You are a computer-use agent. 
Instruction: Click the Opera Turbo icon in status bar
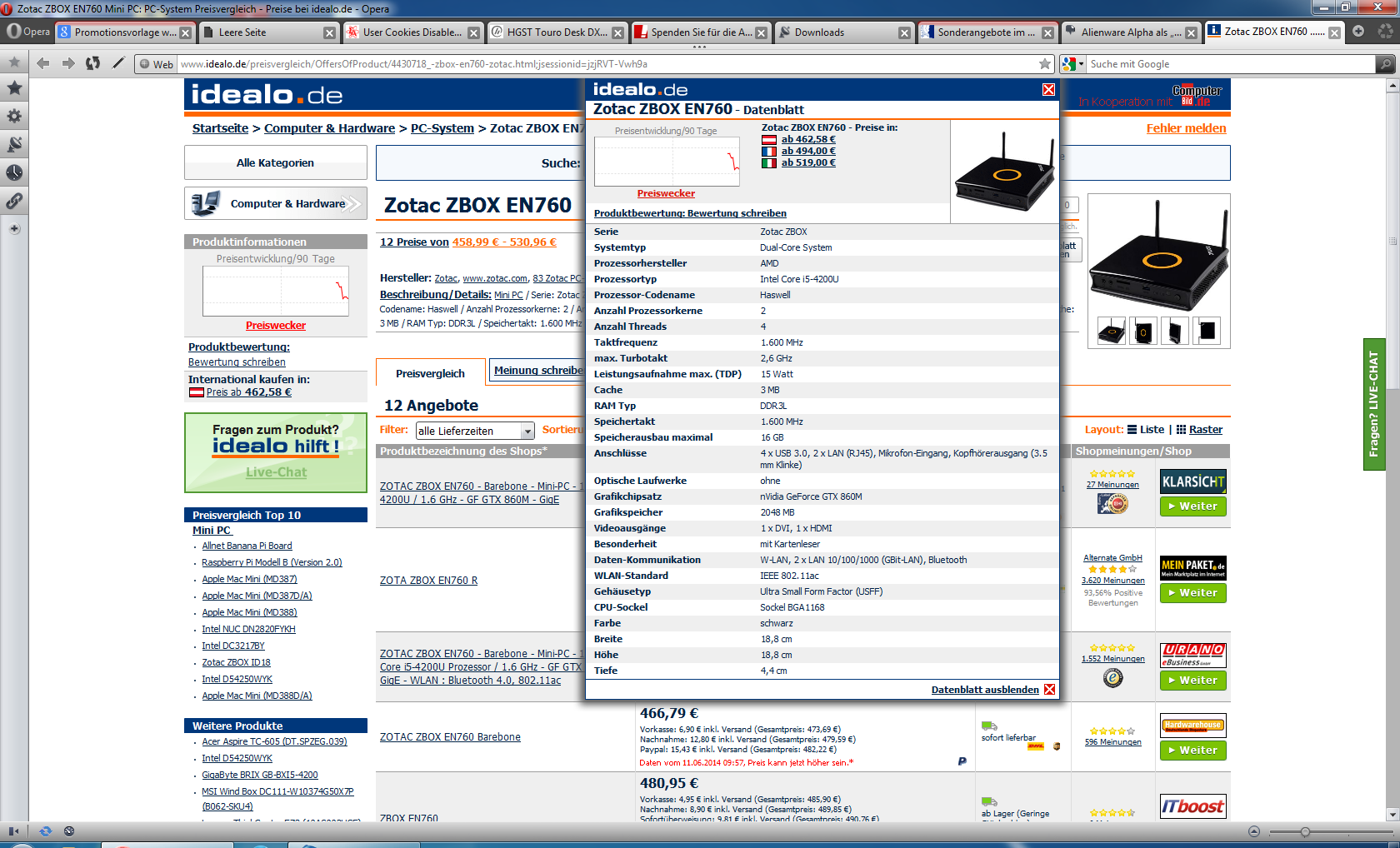69,831
